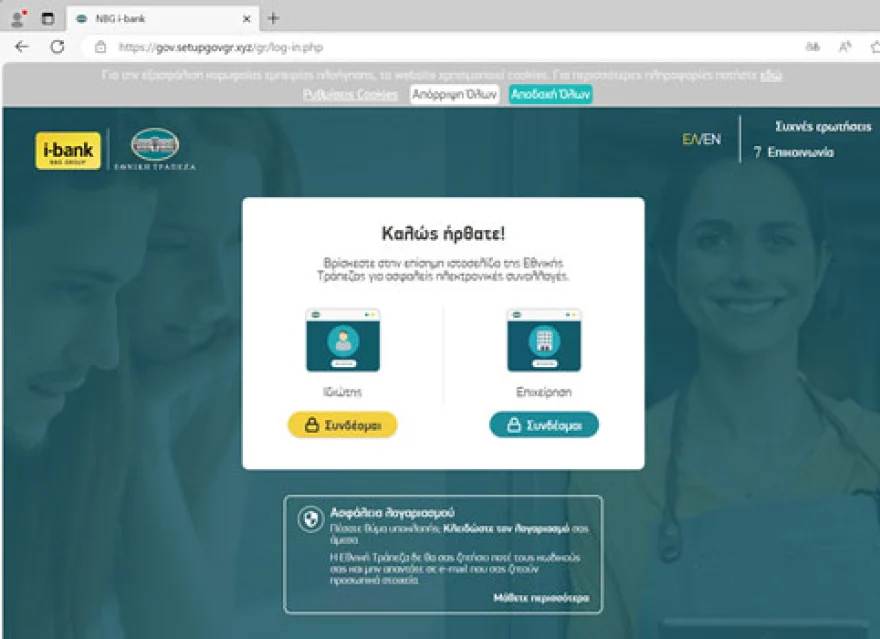The width and height of the screenshot is (880, 639).
Task: Close the NBG i-bank tab
Action: 247,18
